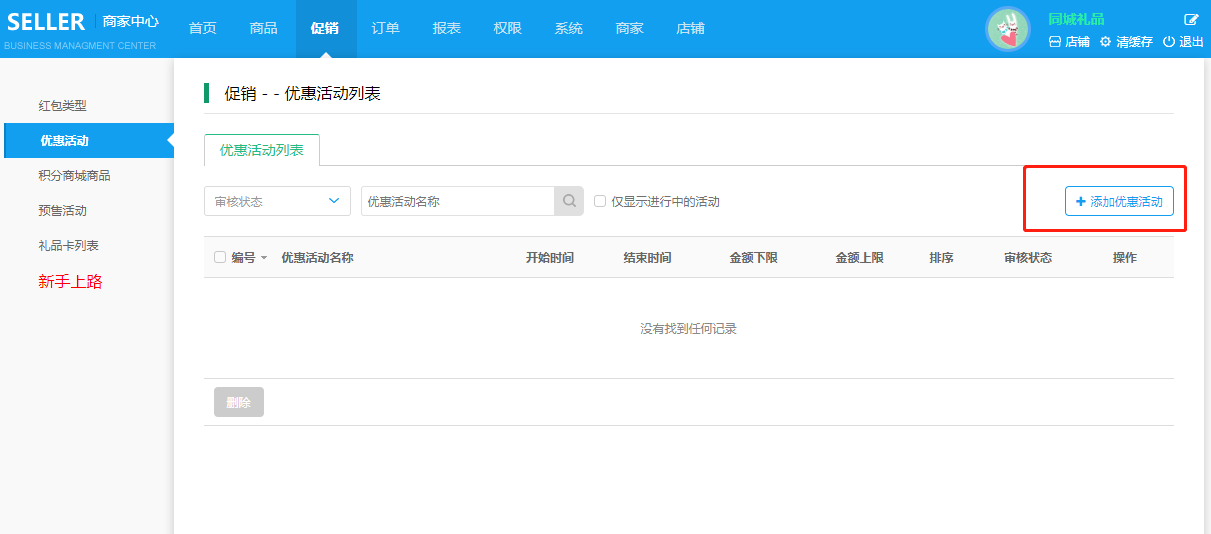The image size is (1211, 534).
Task: Open the 订单 top menu
Action: (385, 28)
